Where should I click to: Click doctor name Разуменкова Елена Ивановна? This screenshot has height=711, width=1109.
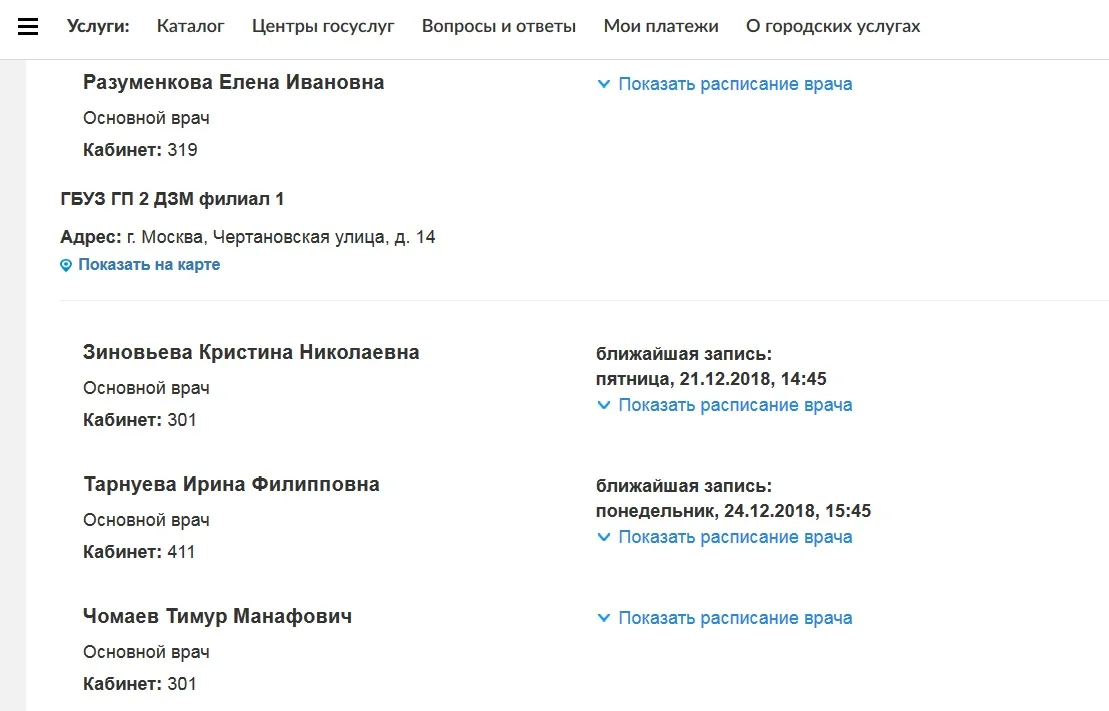point(233,83)
